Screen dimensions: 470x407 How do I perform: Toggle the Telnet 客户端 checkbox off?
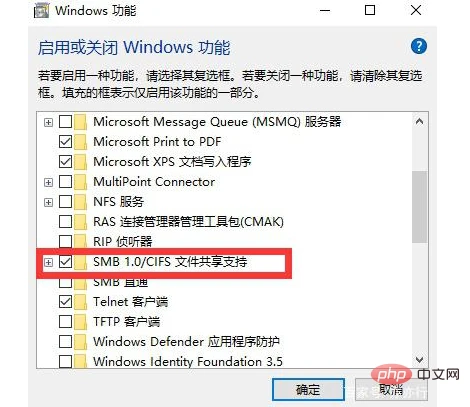point(65,302)
